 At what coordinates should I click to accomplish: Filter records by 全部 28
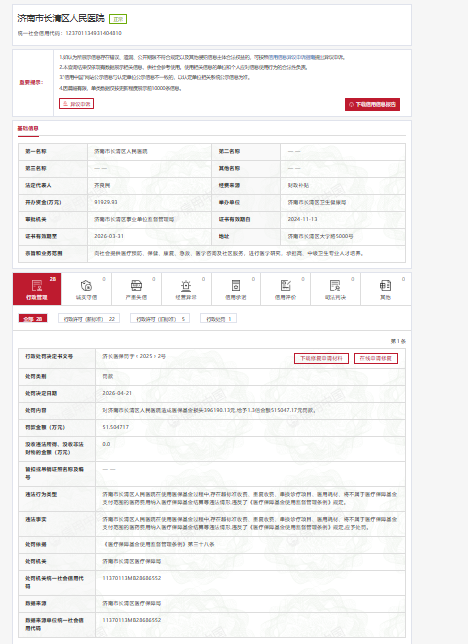(x=33, y=319)
